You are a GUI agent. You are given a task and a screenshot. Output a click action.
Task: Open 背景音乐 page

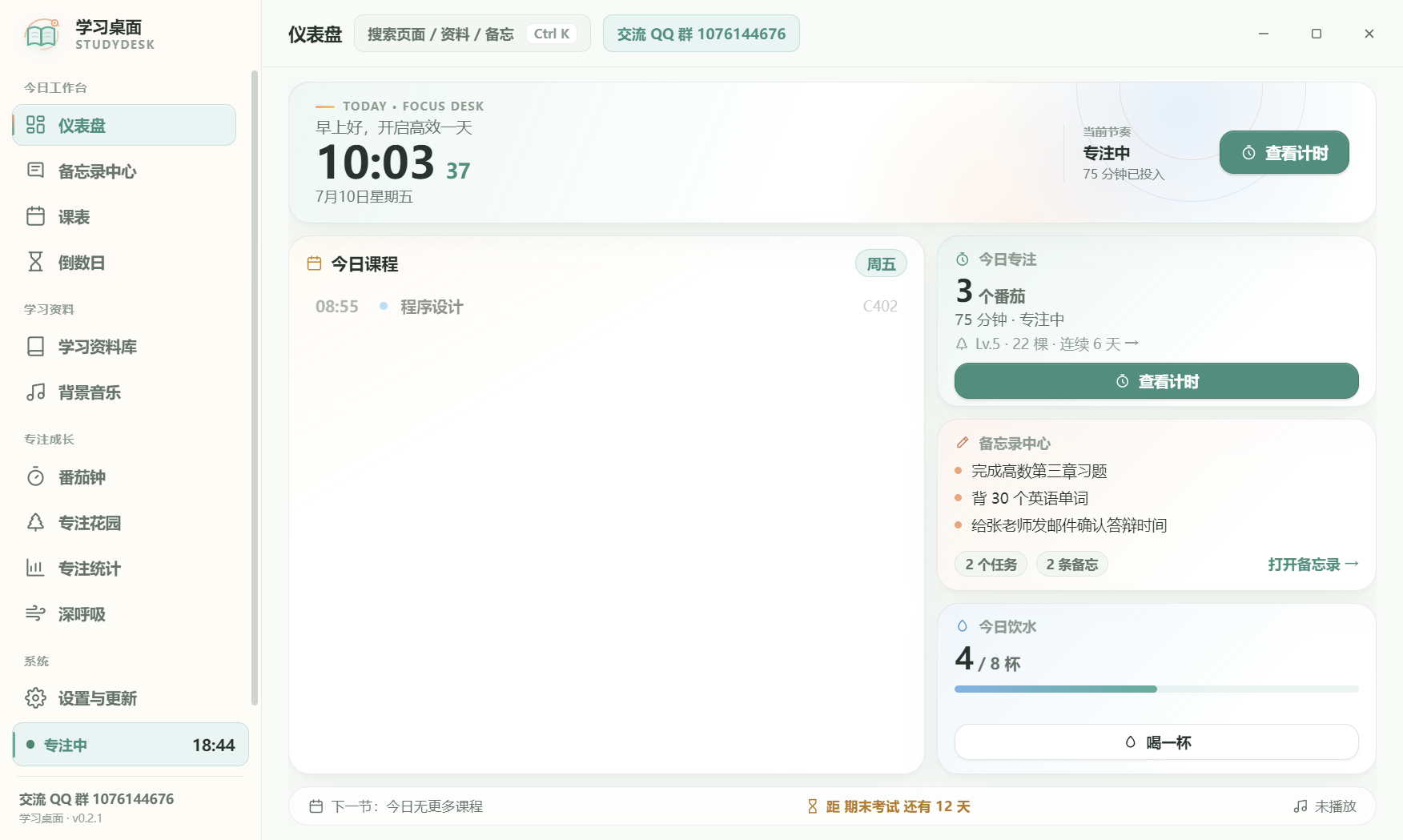[124, 392]
